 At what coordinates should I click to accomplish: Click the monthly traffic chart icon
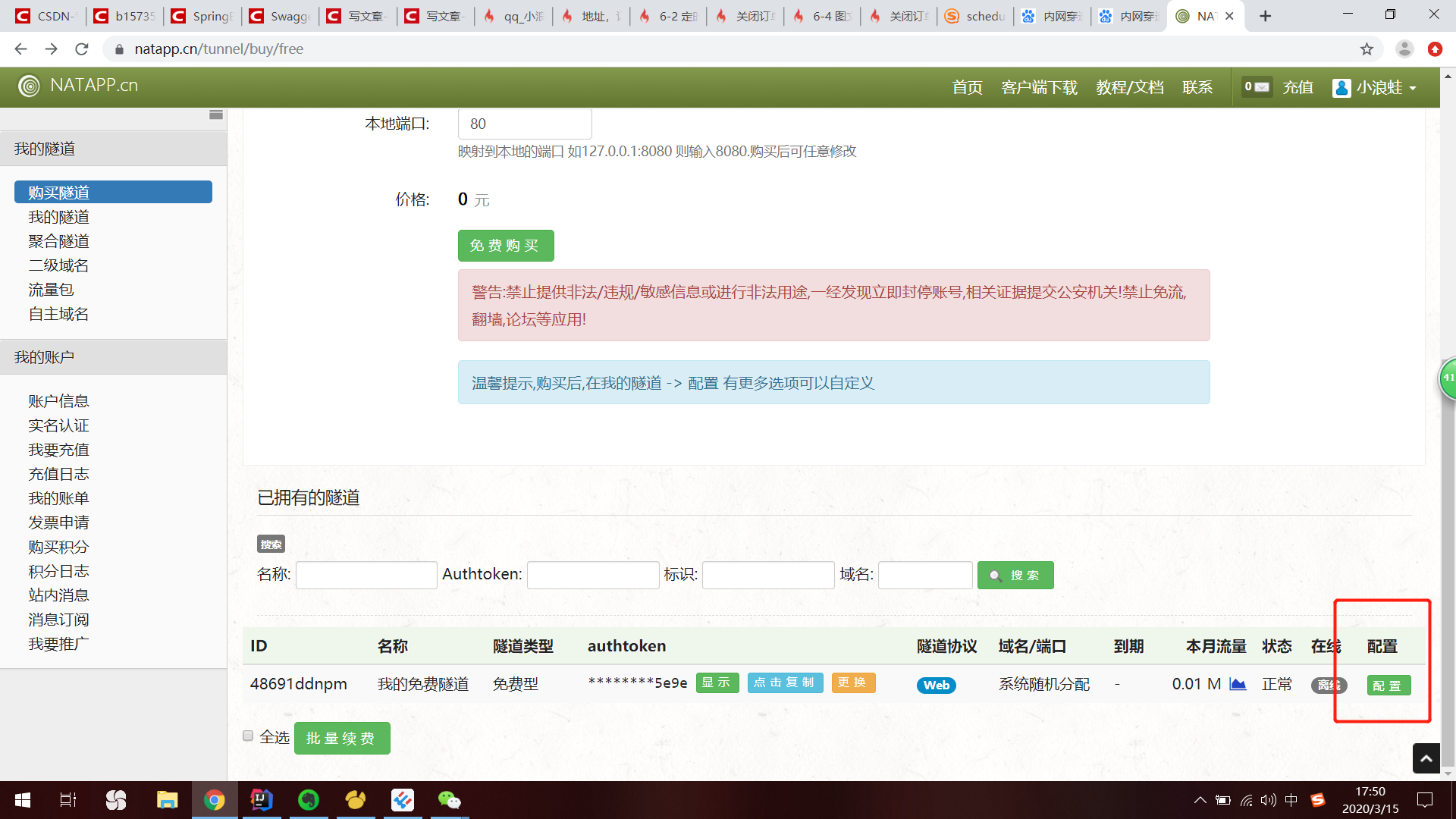[1238, 684]
